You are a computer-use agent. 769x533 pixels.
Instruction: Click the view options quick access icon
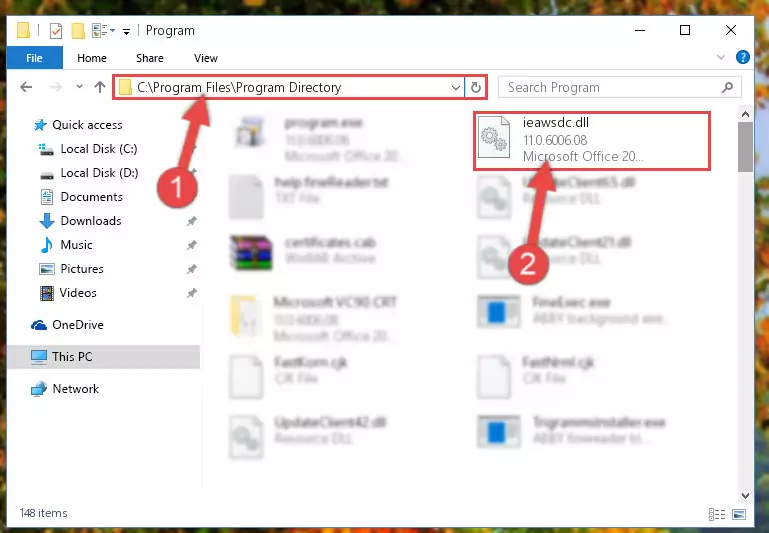coord(103,31)
